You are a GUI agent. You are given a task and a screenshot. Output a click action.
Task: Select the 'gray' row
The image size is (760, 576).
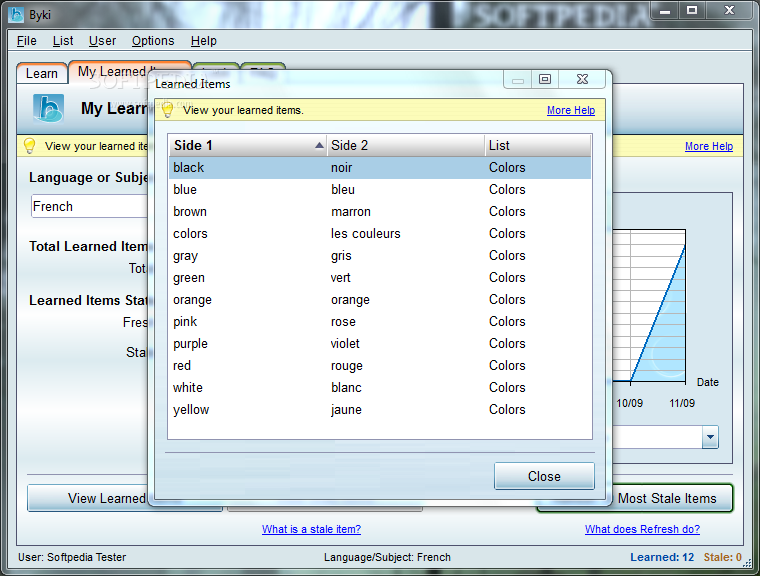point(380,256)
